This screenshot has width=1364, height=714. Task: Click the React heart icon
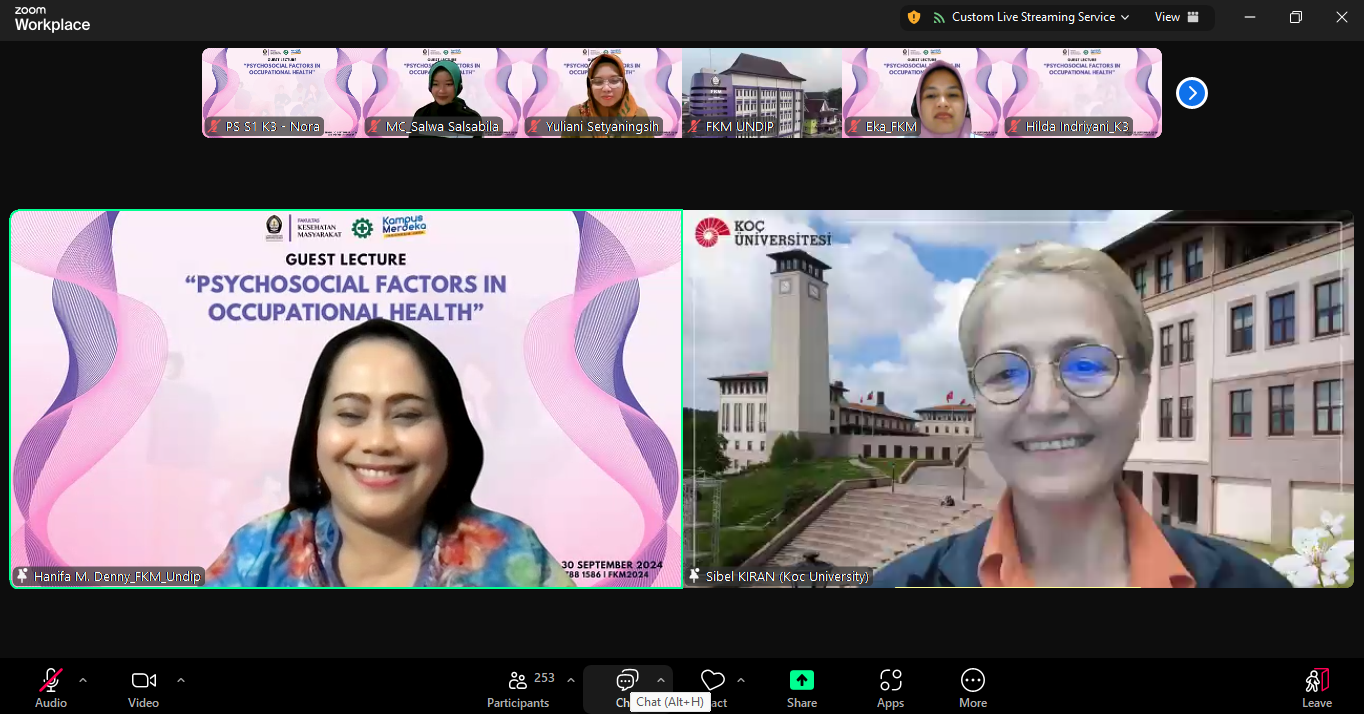pyautogui.click(x=712, y=680)
